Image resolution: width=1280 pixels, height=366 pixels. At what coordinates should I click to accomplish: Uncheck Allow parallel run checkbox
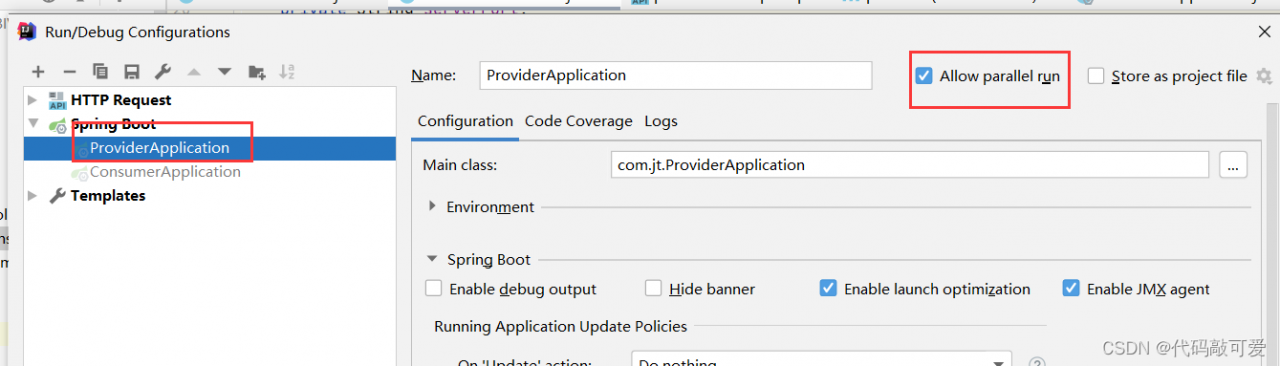pos(924,76)
